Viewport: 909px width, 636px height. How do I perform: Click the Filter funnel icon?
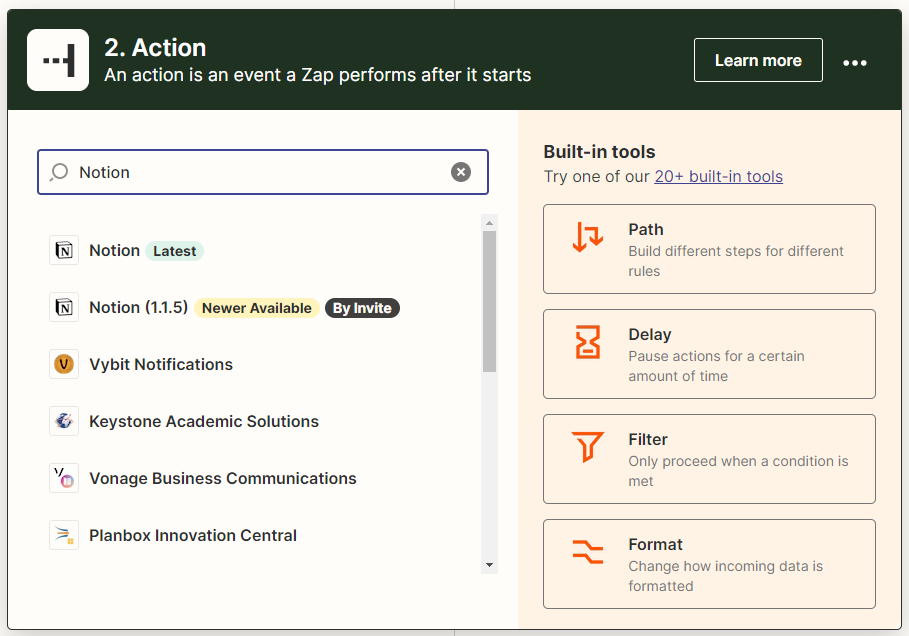click(588, 446)
